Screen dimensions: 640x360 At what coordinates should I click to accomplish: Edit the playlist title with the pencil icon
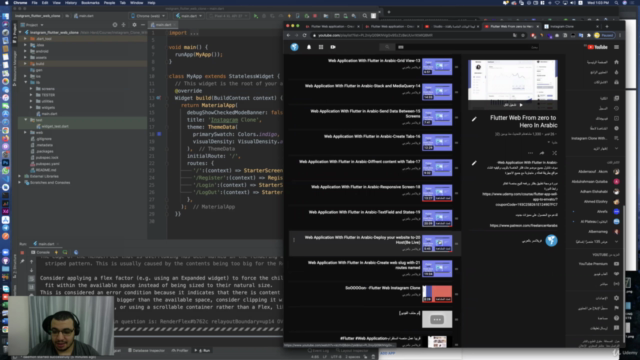(x=474, y=119)
